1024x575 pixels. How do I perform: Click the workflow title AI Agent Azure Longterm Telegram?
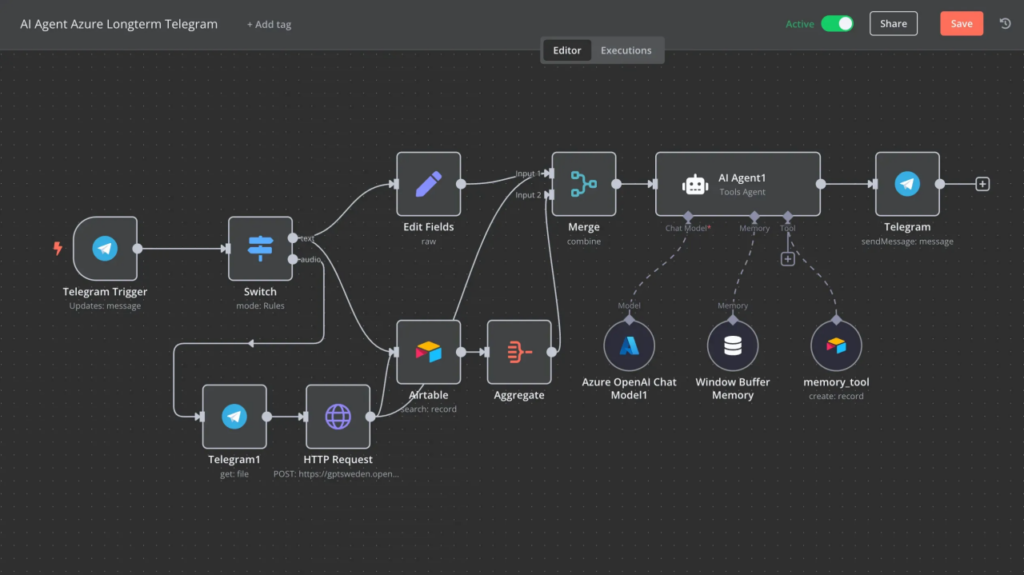(x=119, y=24)
